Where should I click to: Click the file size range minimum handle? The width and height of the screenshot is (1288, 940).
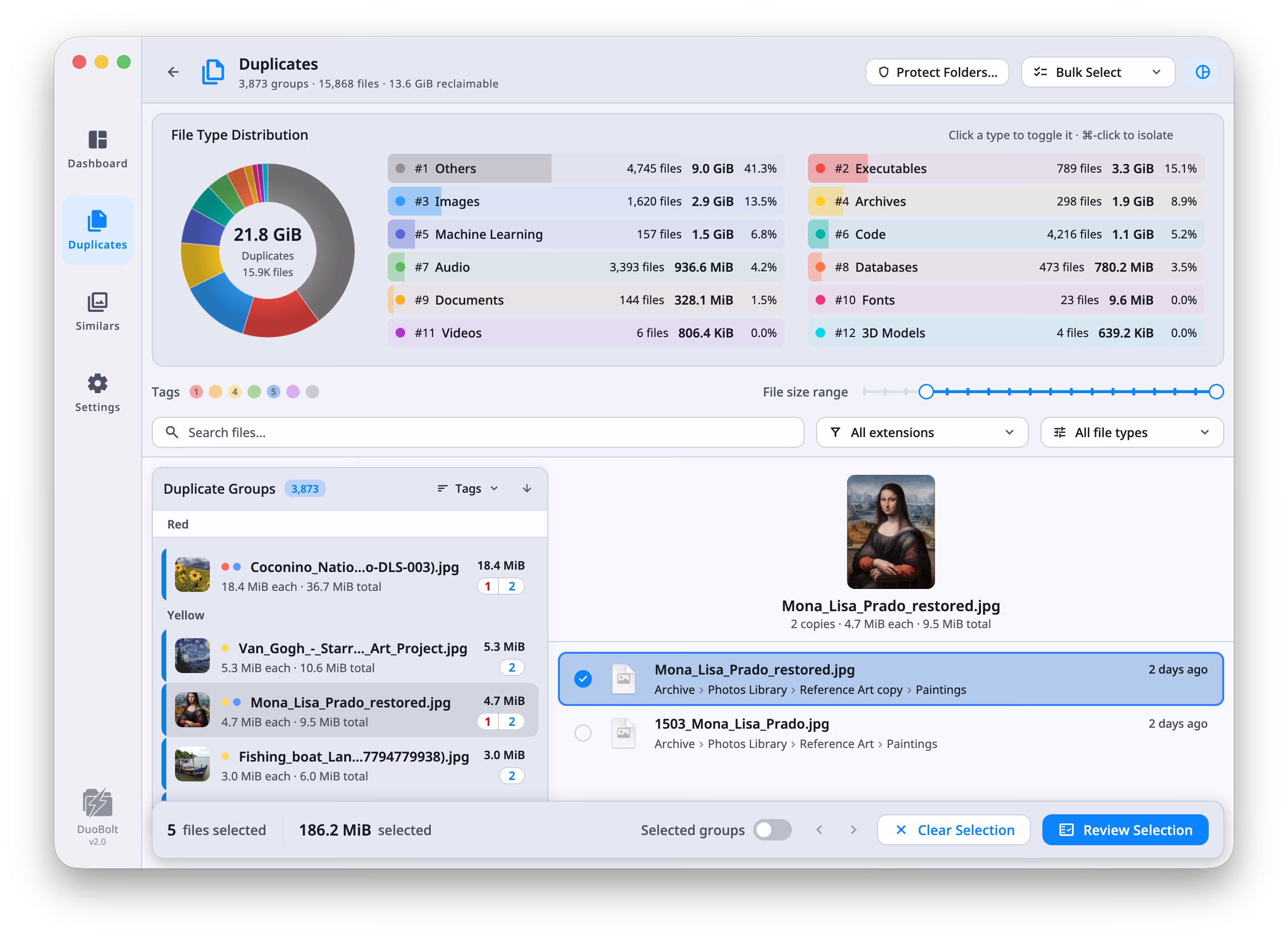pyautogui.click(x=926, y=392)
